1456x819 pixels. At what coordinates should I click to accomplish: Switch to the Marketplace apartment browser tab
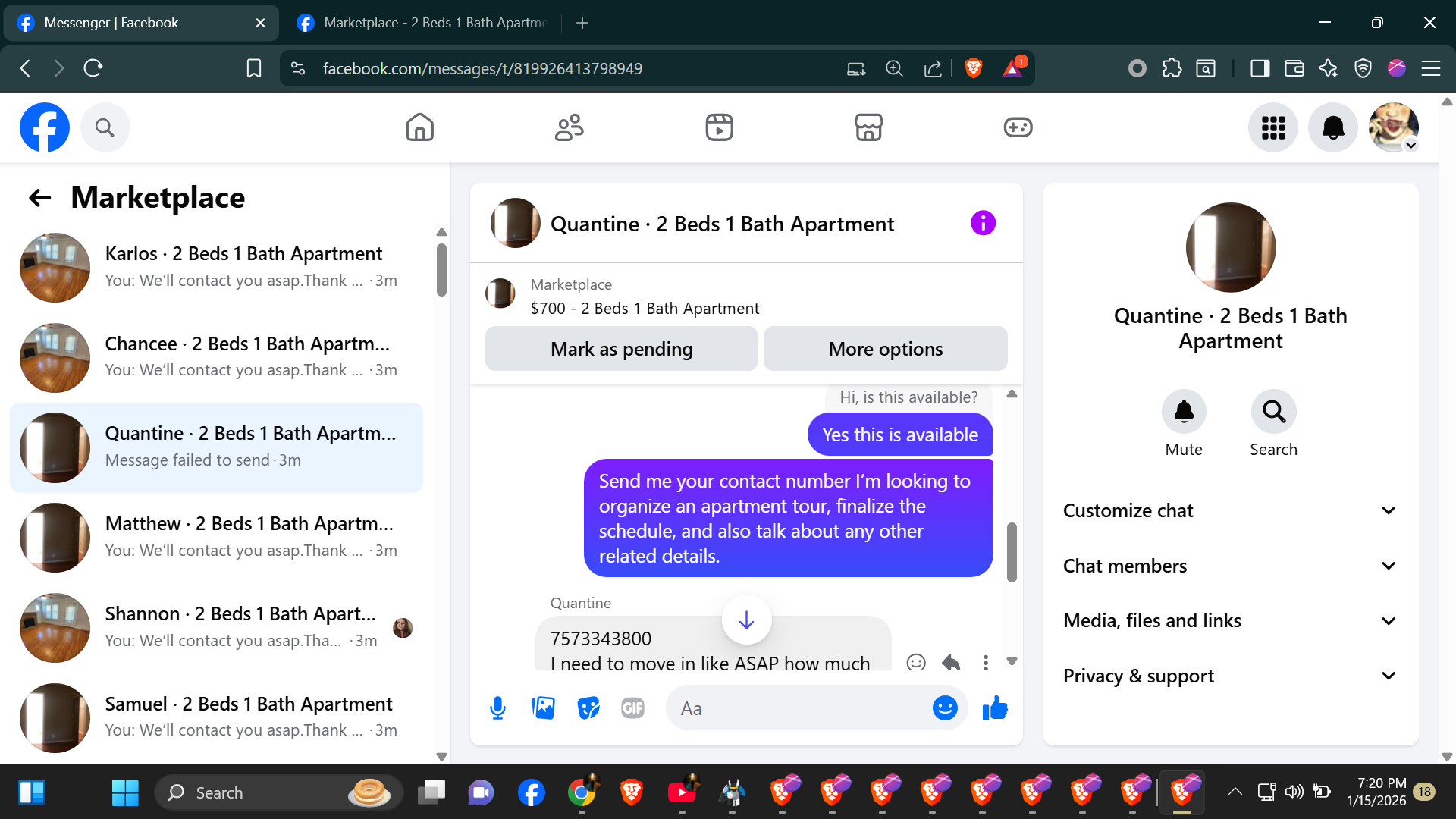(425, 23)
